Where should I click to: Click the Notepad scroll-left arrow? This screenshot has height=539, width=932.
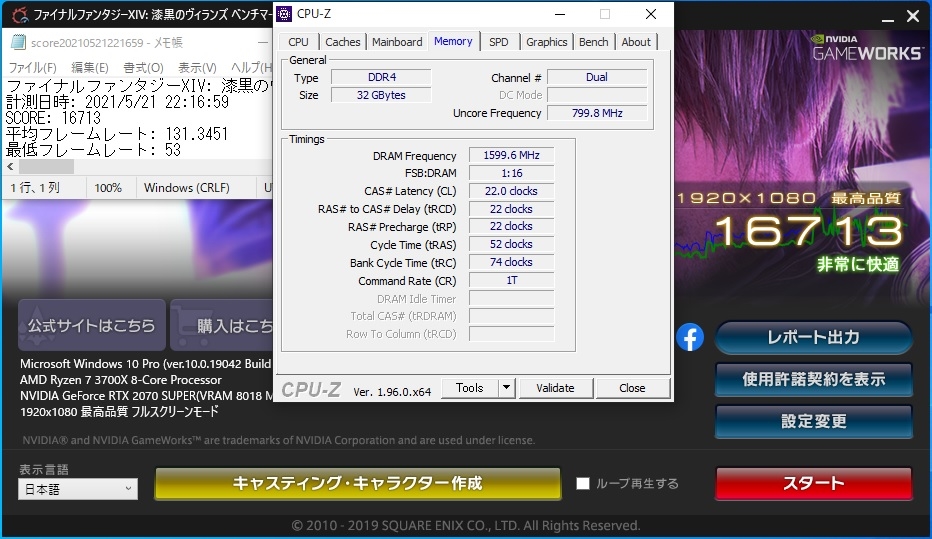pos(10,167)
